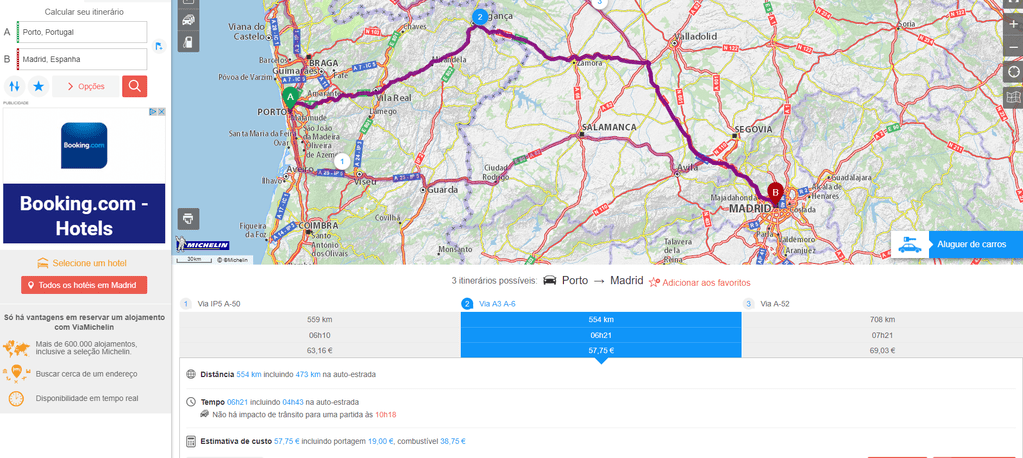Viewport: 1023px width, 458px height.
Task: Click the SALAMANCA city label on map
Action: [609, 127]
